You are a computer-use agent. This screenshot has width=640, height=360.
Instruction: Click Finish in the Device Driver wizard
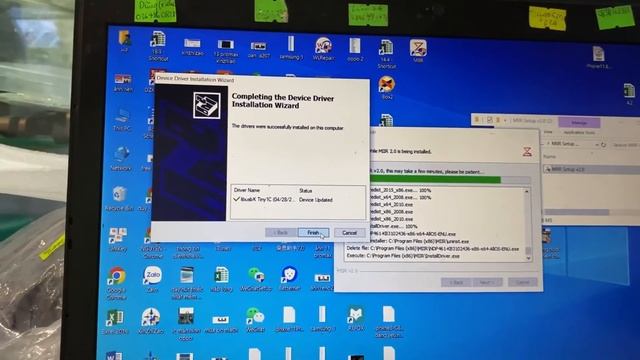313,233
